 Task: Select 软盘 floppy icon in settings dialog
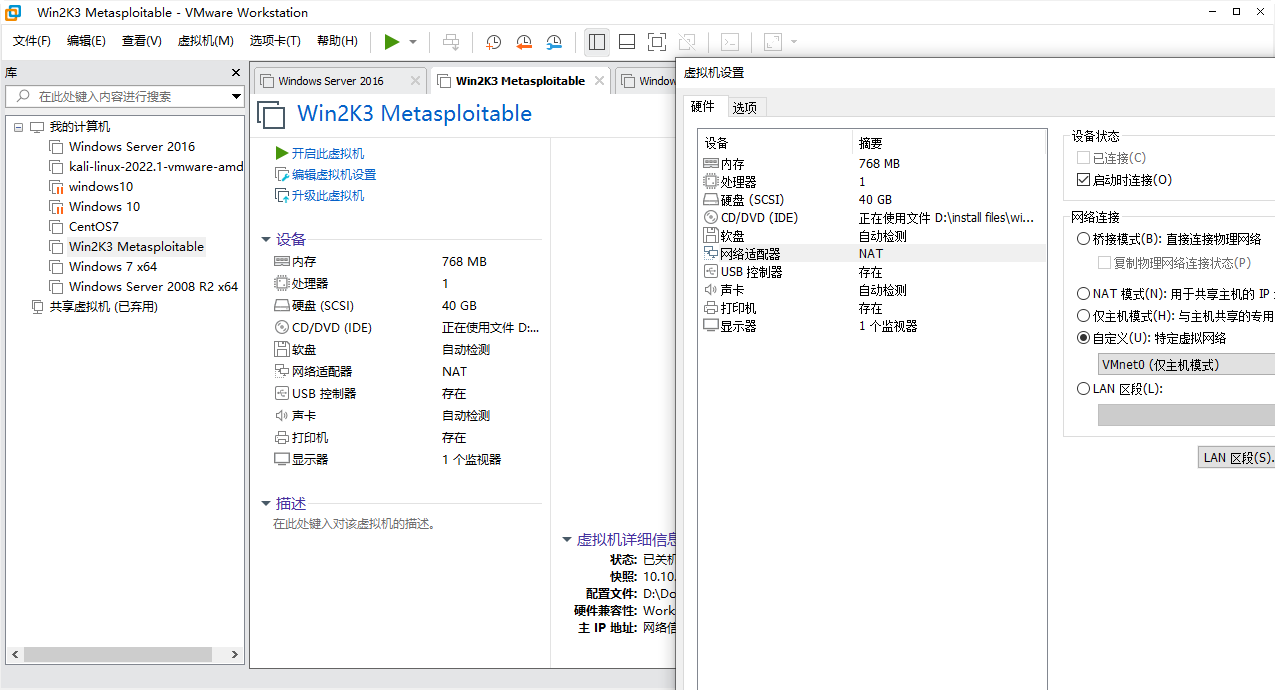[711, 236]
